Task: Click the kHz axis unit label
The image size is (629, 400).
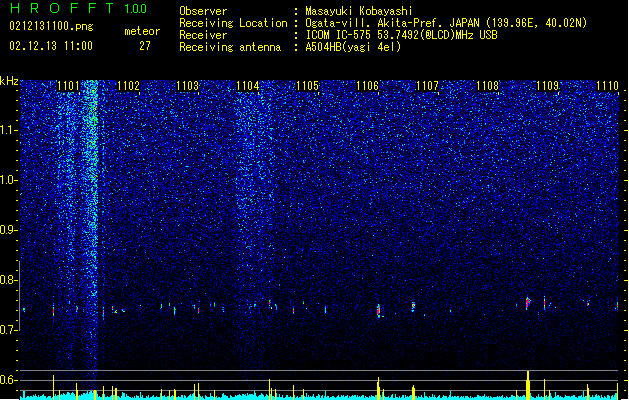Action: (9, 81)
